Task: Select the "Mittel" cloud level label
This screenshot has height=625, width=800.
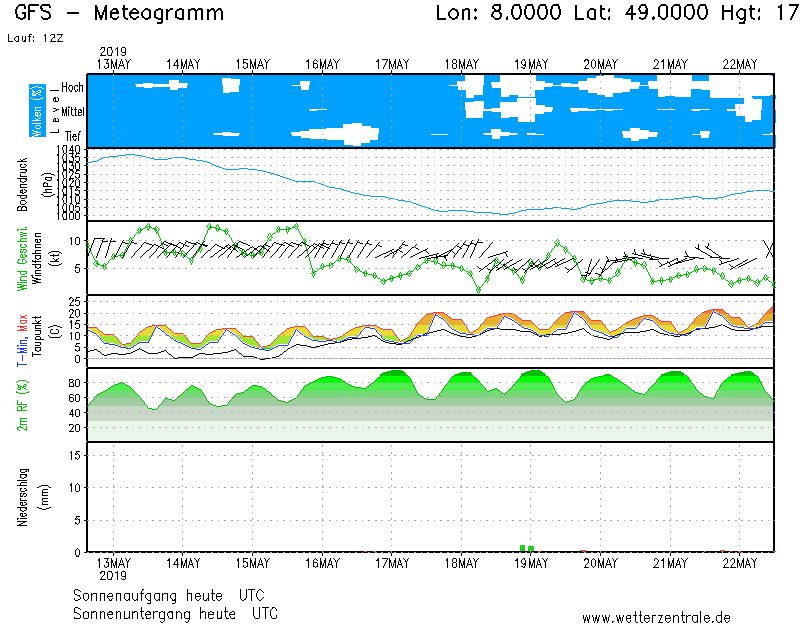Action: click(72, 111)
